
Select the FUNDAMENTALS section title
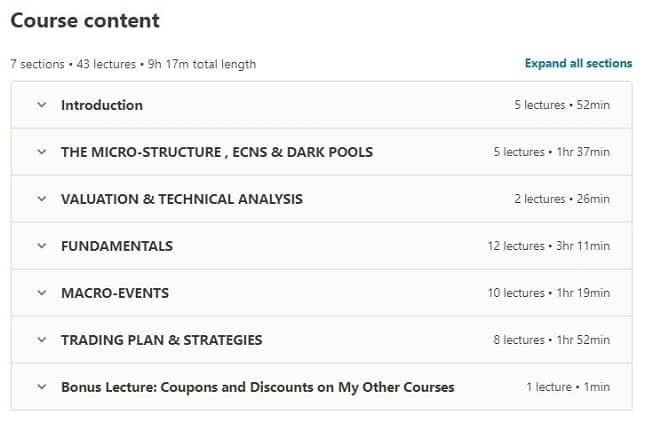click(117, 246)
